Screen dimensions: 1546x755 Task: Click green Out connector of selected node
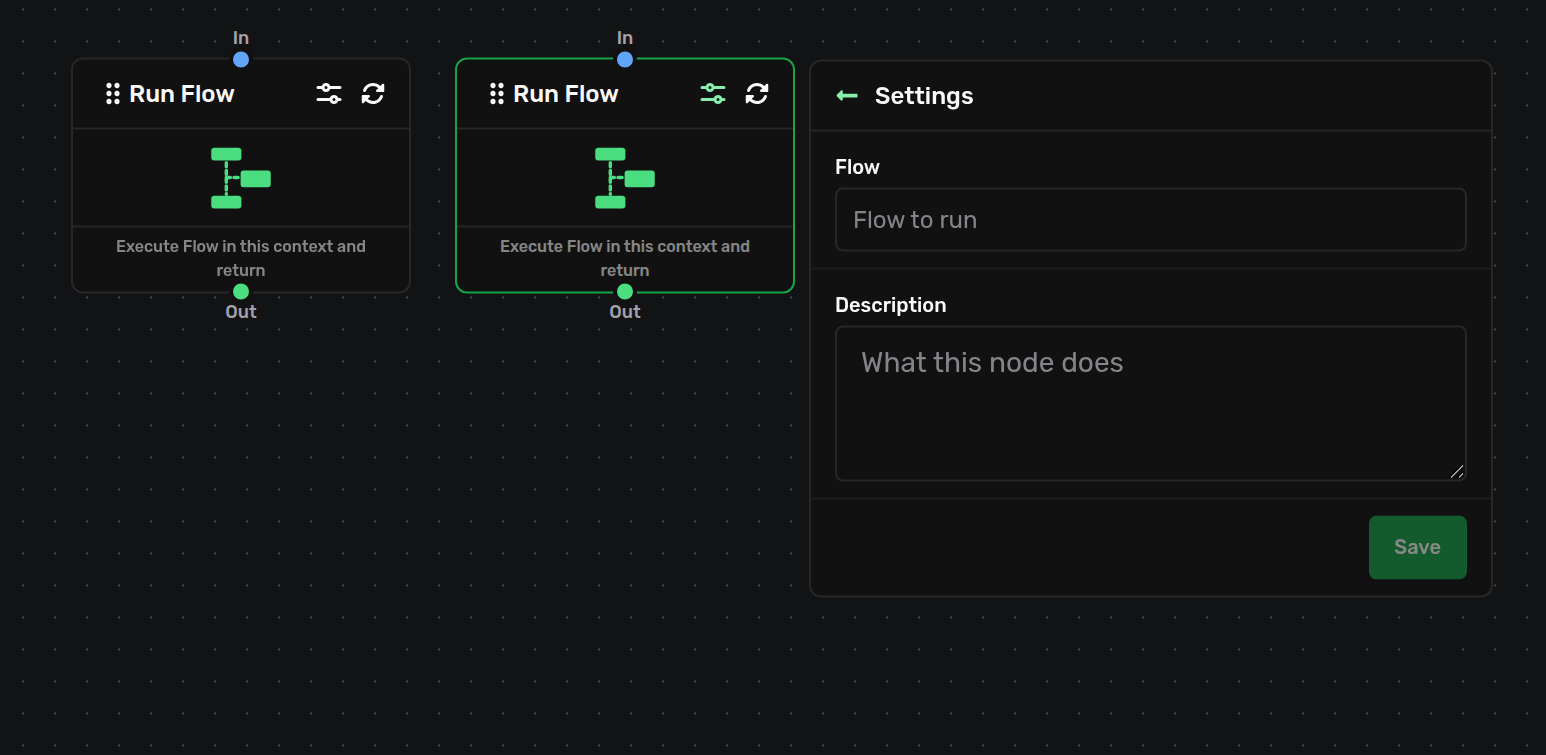pyautogui.click(x=625, y=291)
